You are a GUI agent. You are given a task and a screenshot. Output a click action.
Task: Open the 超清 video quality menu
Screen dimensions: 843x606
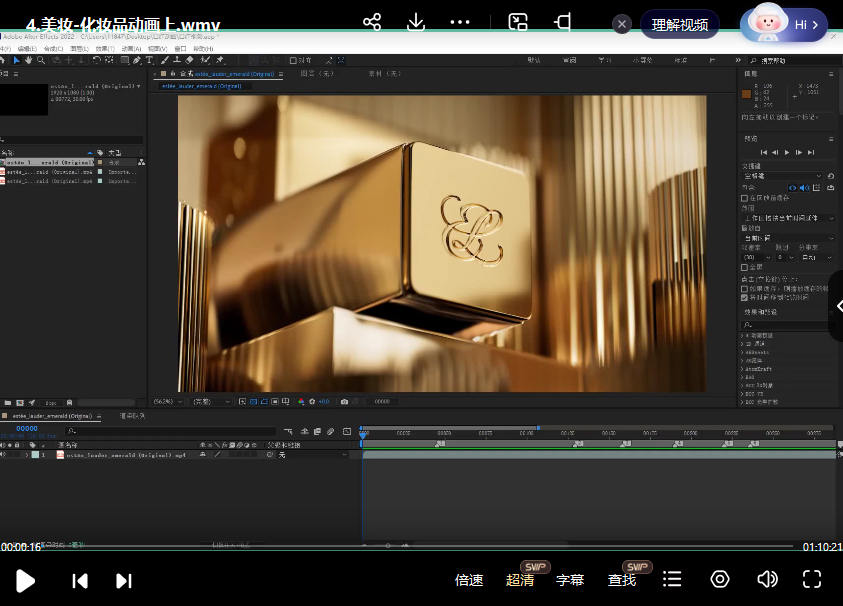point(520,580)
